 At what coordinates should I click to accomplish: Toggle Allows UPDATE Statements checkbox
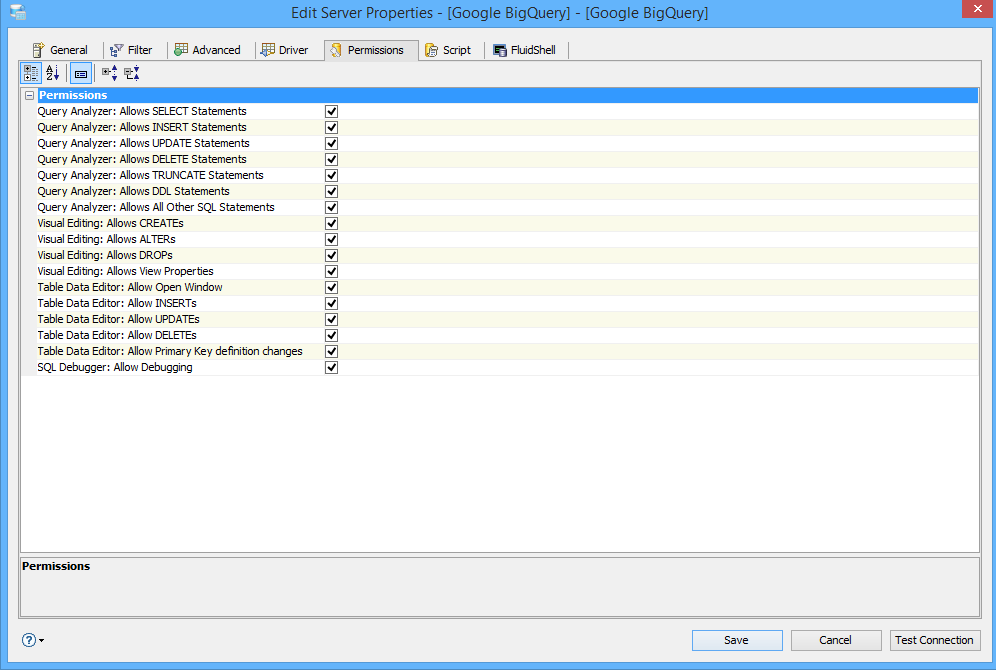(332, 144)
